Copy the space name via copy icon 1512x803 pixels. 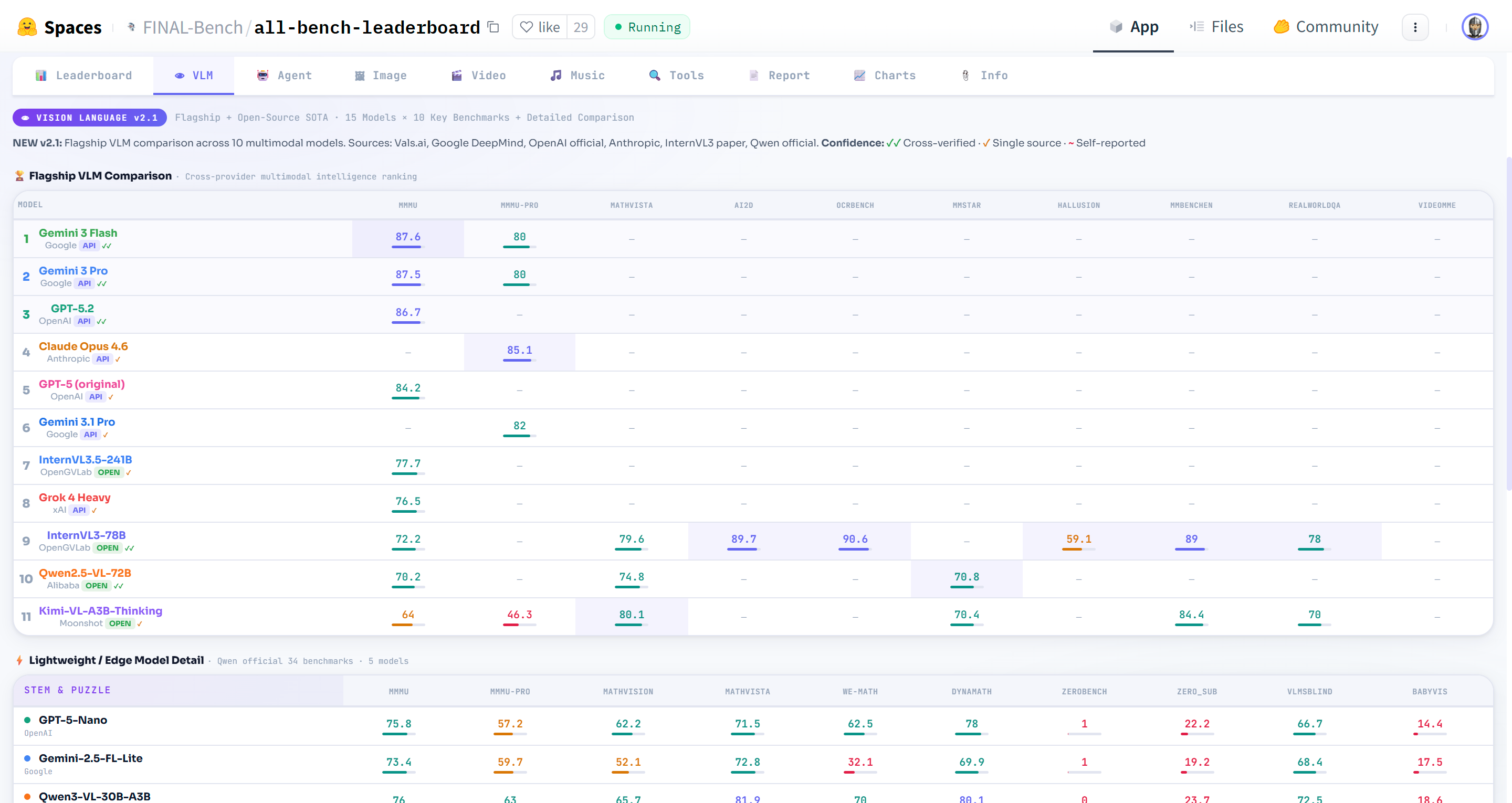493,27
